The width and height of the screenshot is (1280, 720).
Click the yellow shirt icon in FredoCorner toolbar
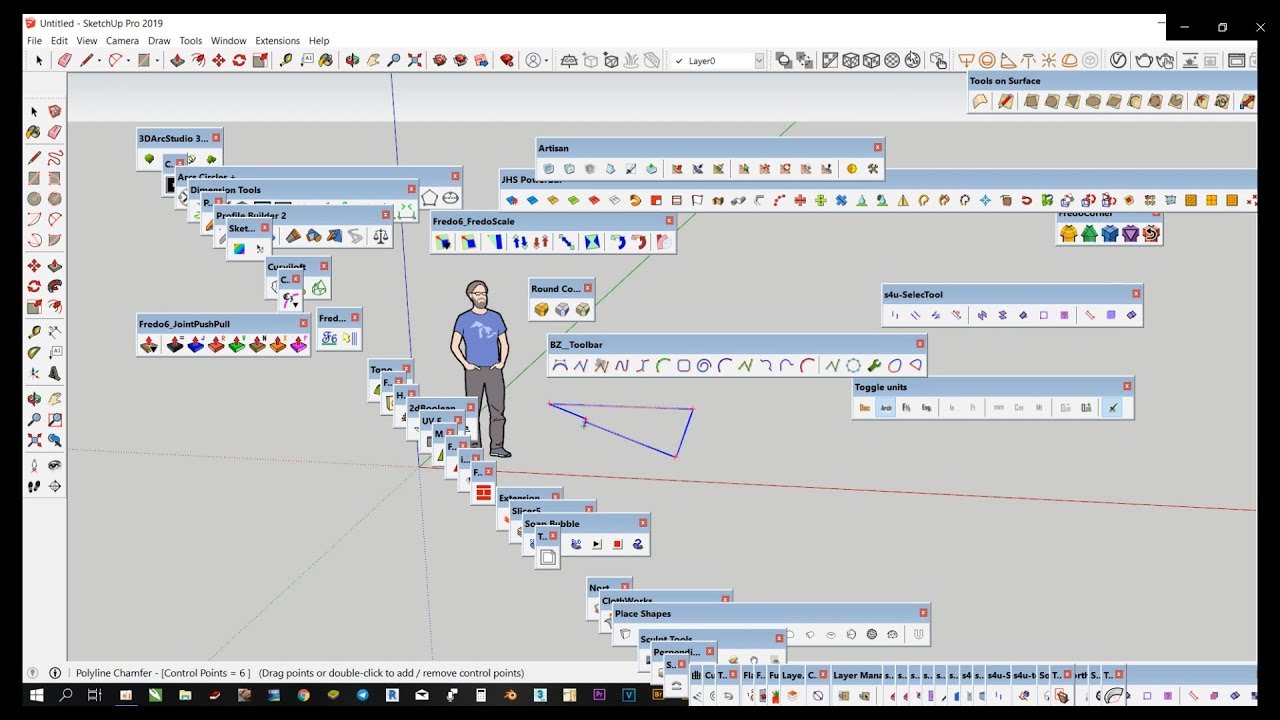click(x=1068, y=234)
